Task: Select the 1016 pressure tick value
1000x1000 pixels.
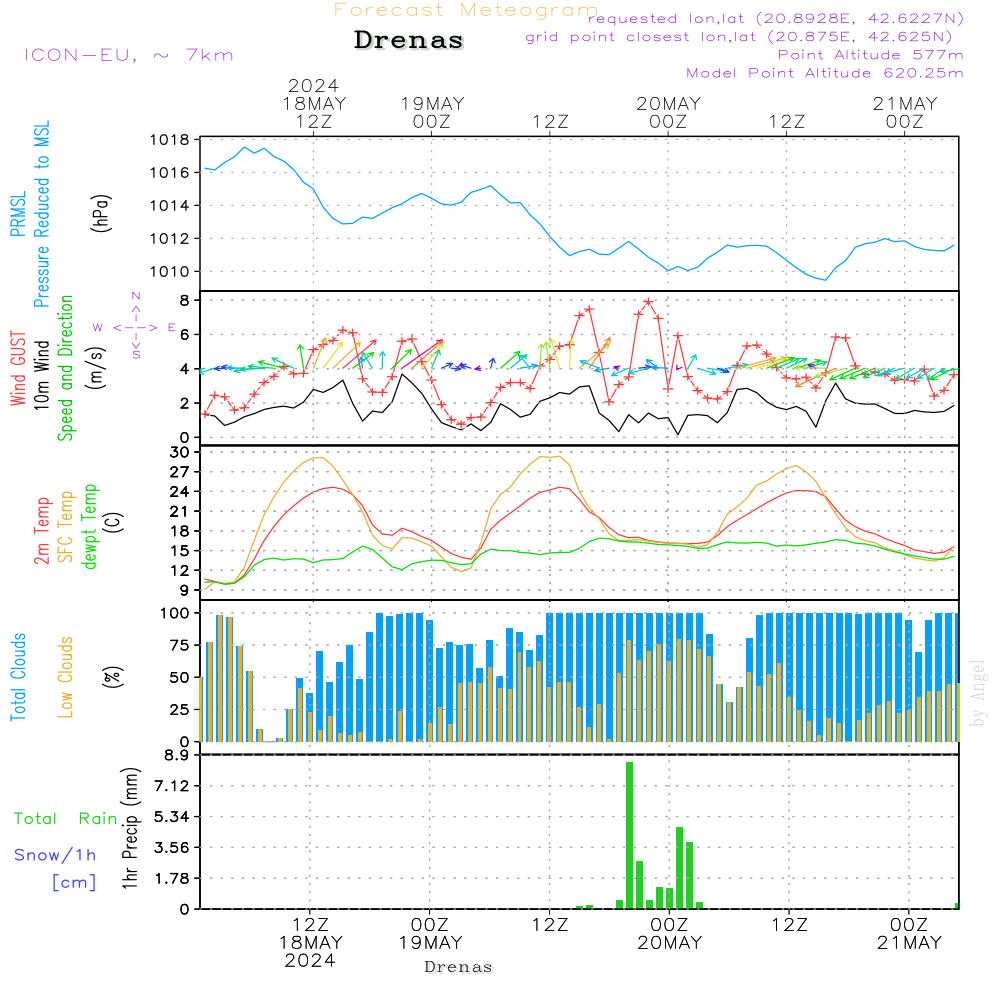Action: point(169,173)
